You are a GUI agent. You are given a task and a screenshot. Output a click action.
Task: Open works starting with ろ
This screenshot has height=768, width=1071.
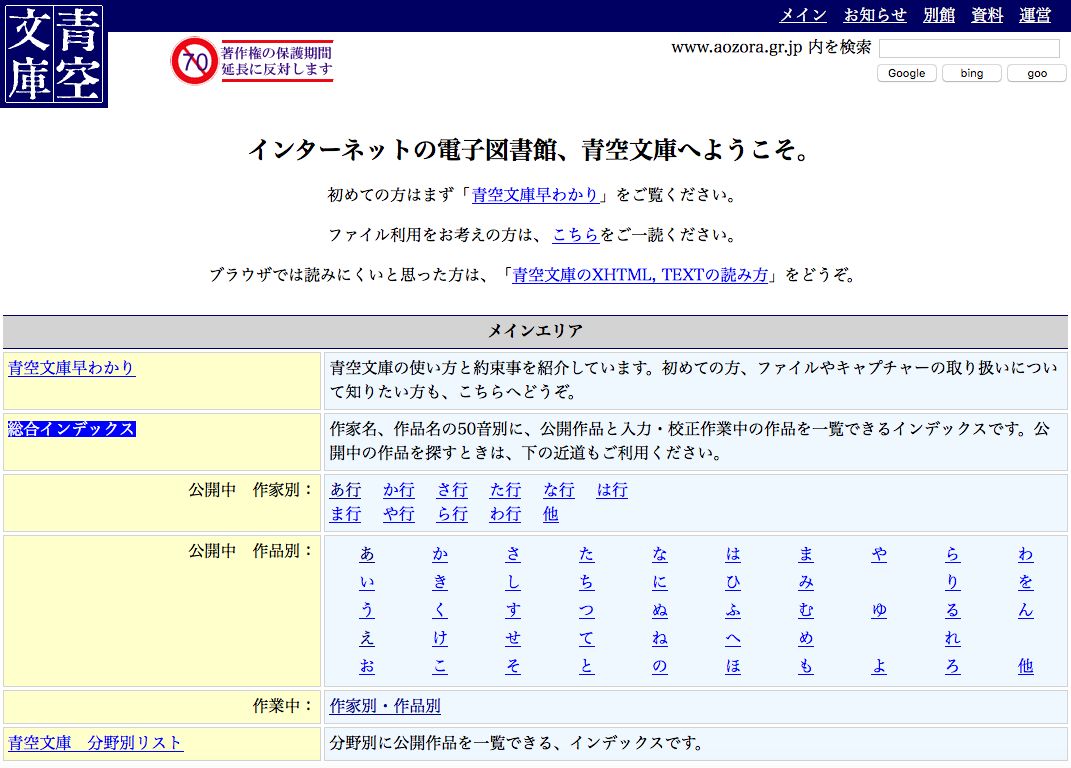click(x=953, y=666)
